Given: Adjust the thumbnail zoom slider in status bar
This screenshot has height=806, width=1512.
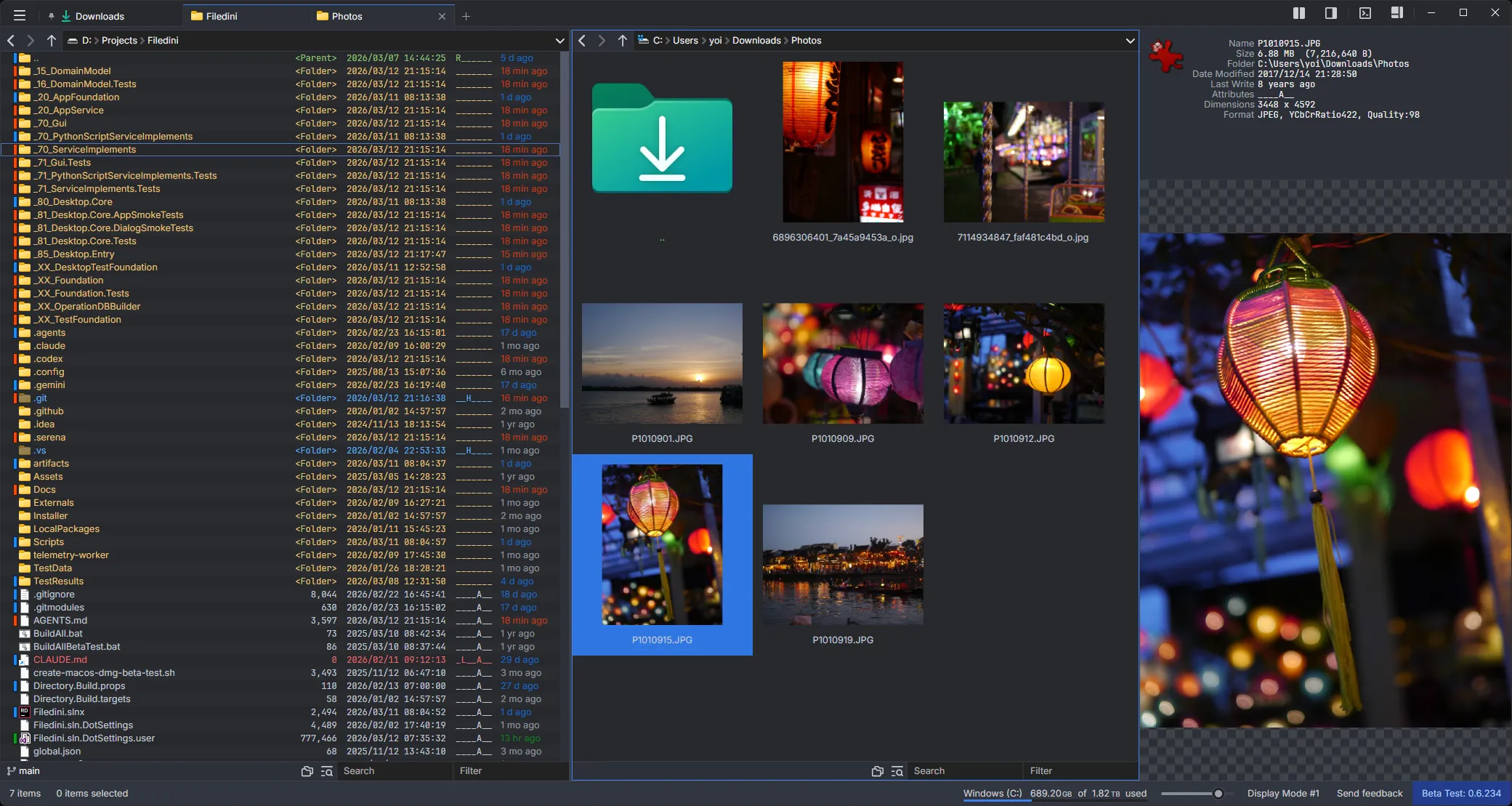Looking at the screenshot, I should point(1218,793).
